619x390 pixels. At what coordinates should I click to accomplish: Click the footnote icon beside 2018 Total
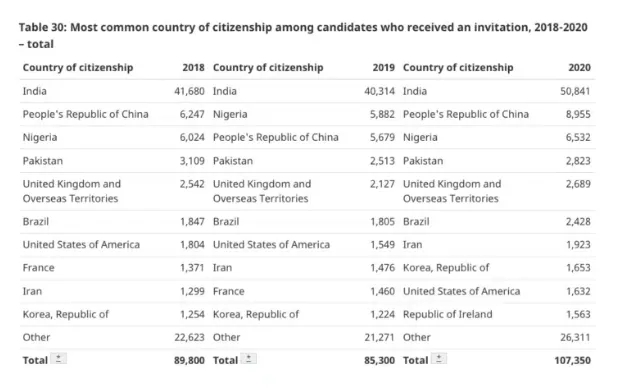pos(58,358)
